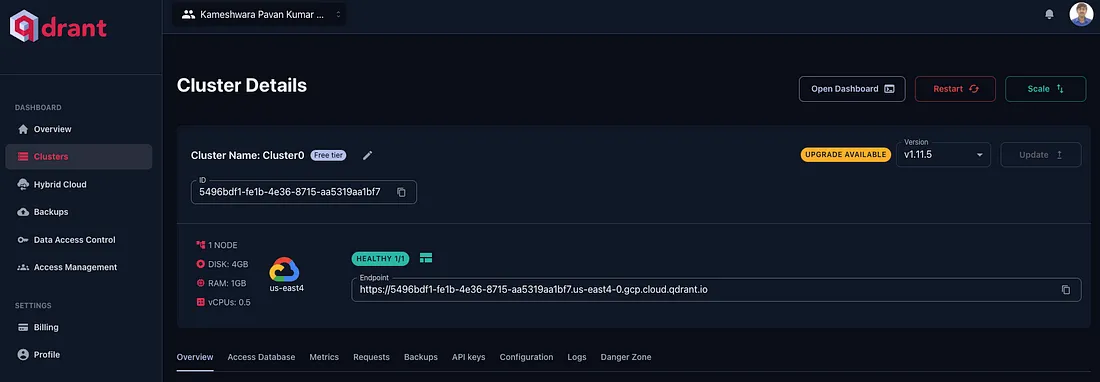Open the Version v1.11.5 dropdown

[944, 155]
